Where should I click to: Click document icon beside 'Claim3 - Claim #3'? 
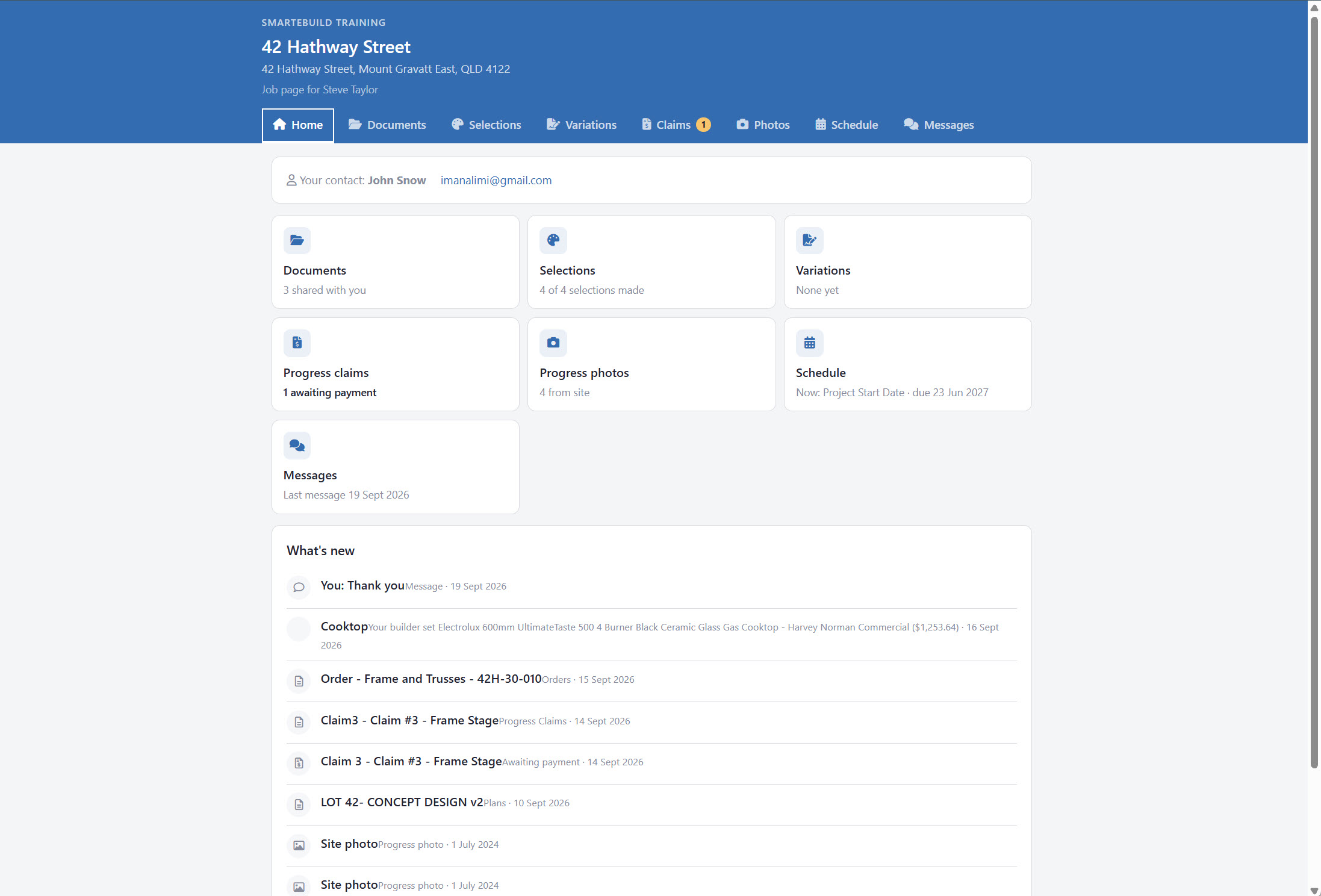[299, 723]
